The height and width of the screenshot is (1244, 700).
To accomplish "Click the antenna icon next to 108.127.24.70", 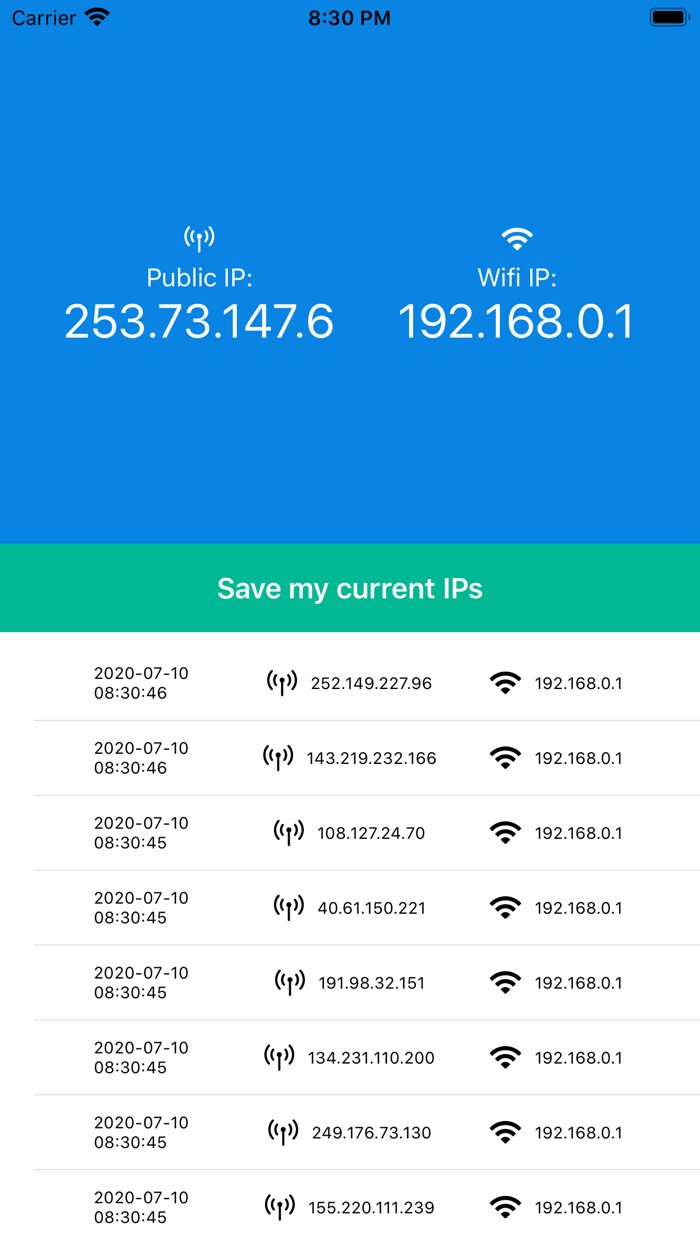I will tap(288, 831).
